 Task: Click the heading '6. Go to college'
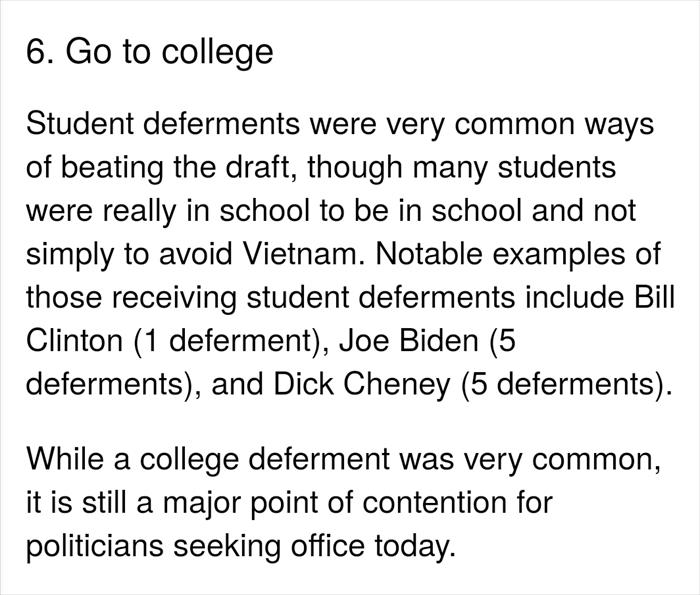[150, 53]
